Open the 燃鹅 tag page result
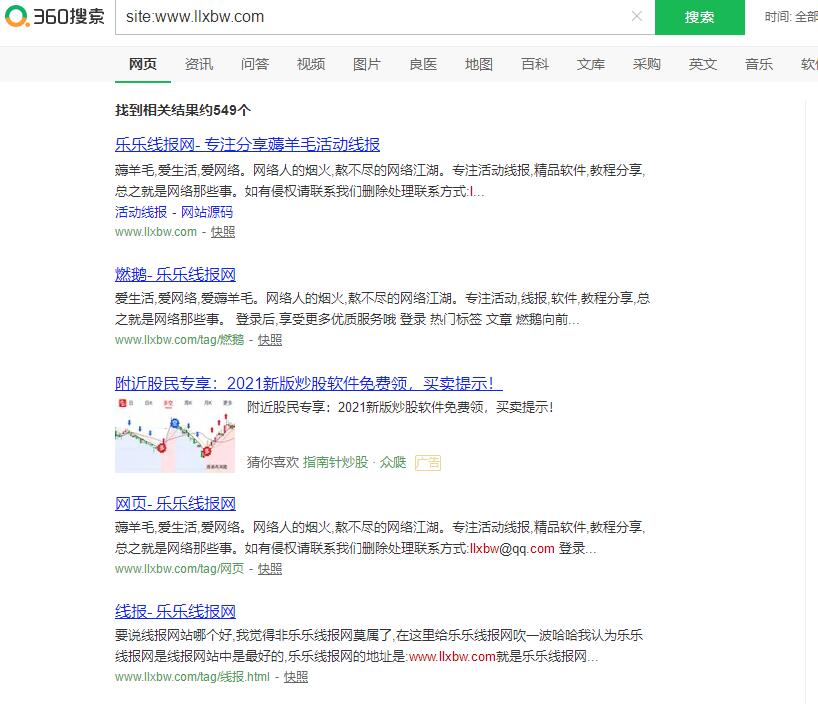The image size is (818, 704). click(175, 274)
